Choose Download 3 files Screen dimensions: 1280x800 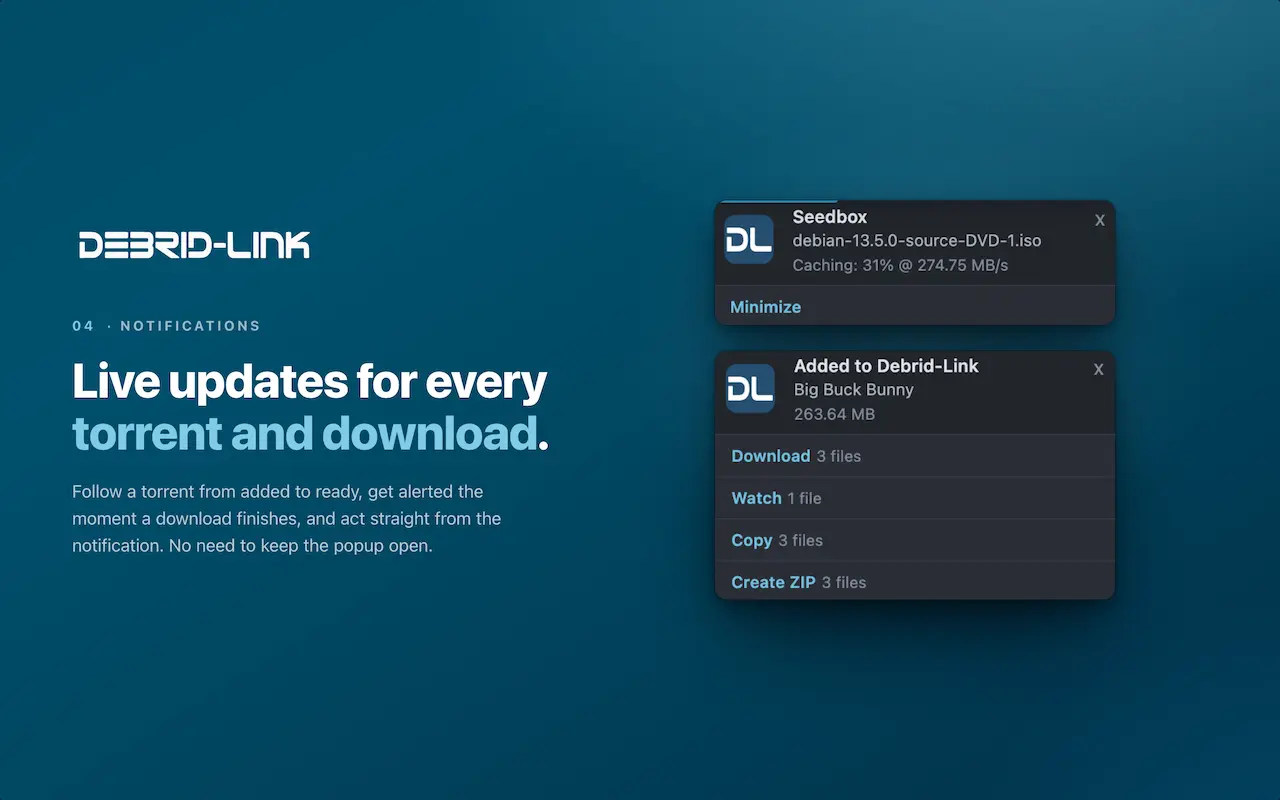pos(915,456)
